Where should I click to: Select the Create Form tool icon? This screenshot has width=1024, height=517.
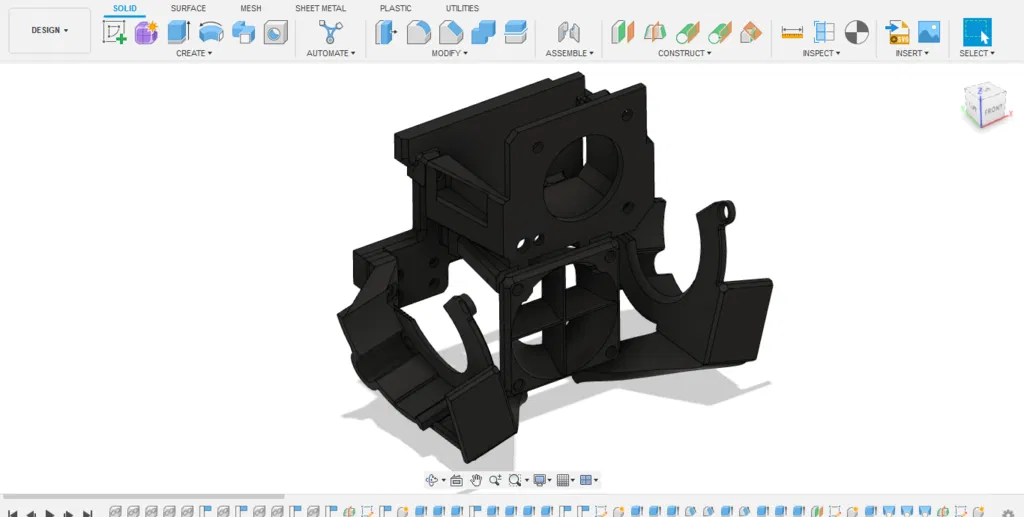point(147,32)
